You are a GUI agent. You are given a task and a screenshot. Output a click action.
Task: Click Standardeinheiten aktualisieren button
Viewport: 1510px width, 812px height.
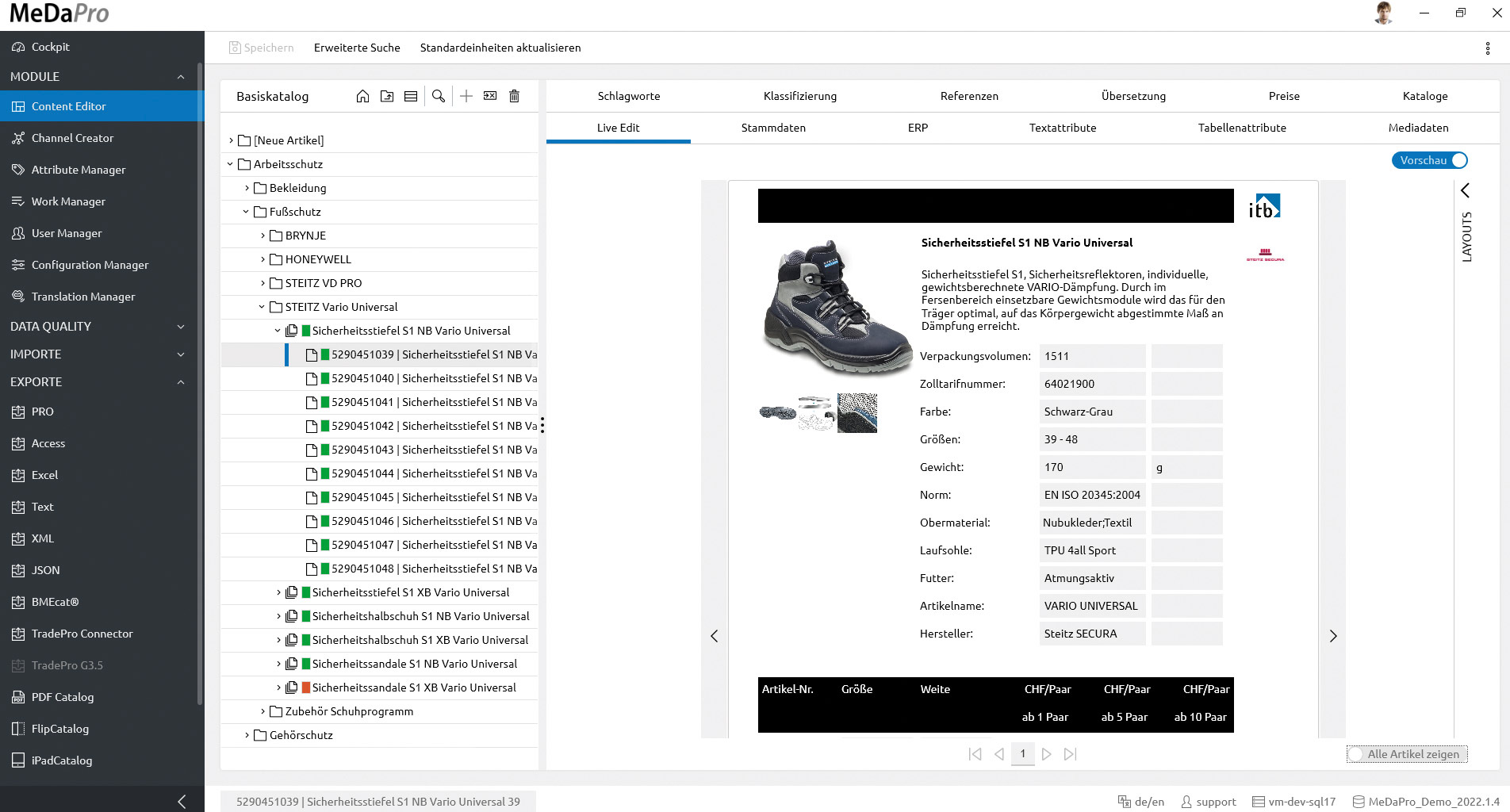coord(500,48)
